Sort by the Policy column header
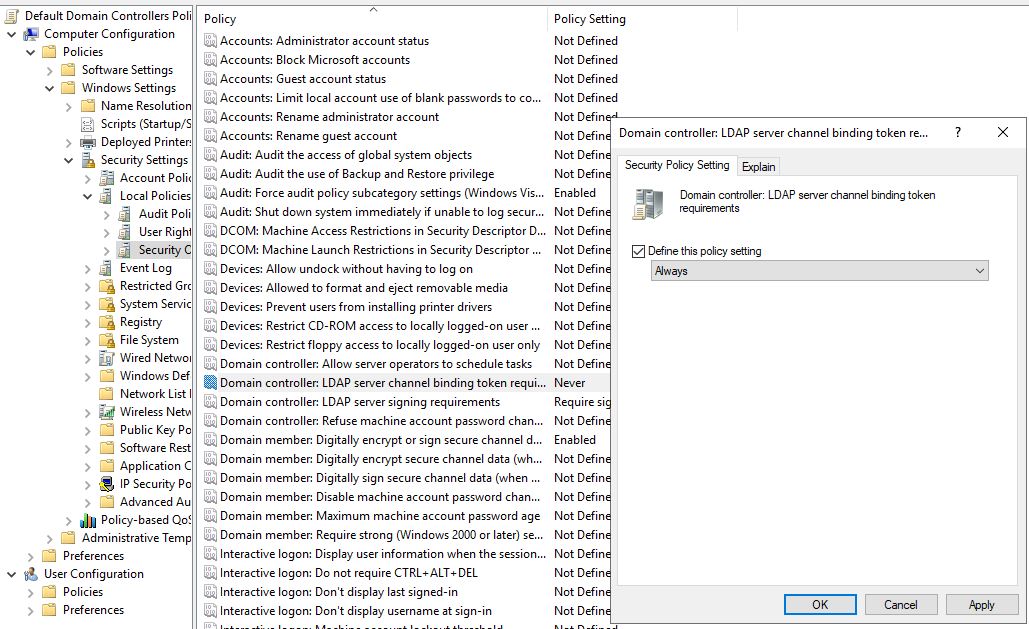This screenshot has width=1029, height=629. click(372, 19)
